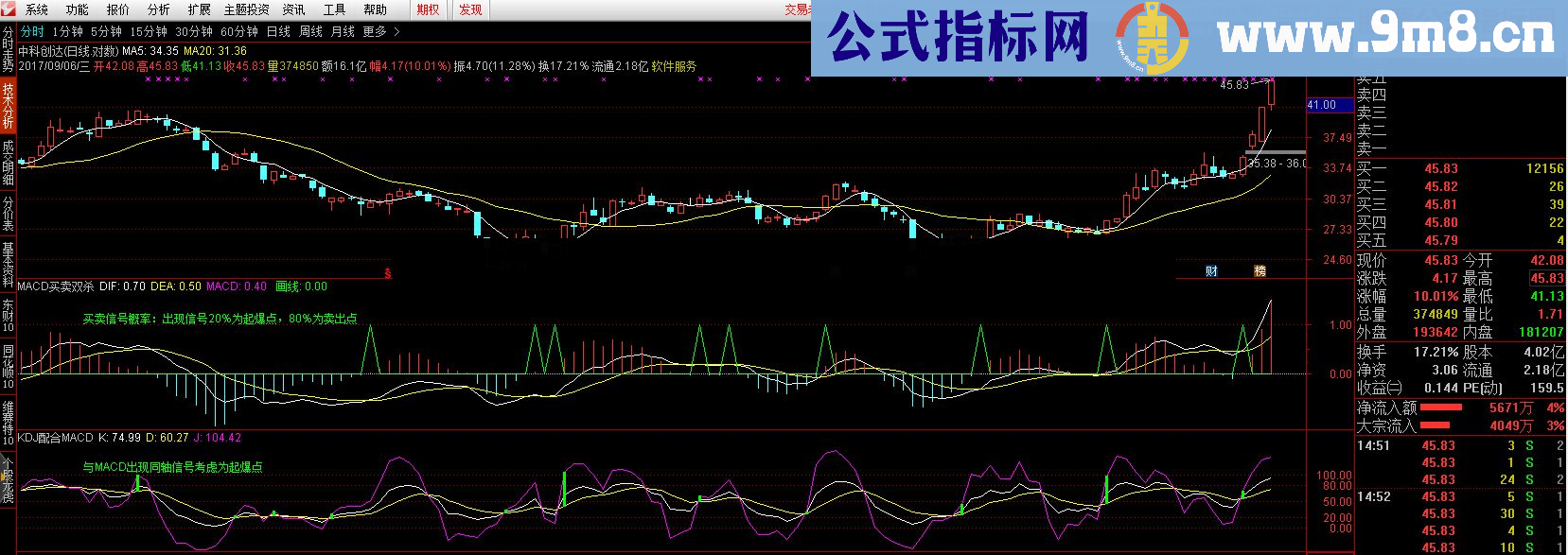
Task: Select the 60分钟 period
Action: point(239,31)
